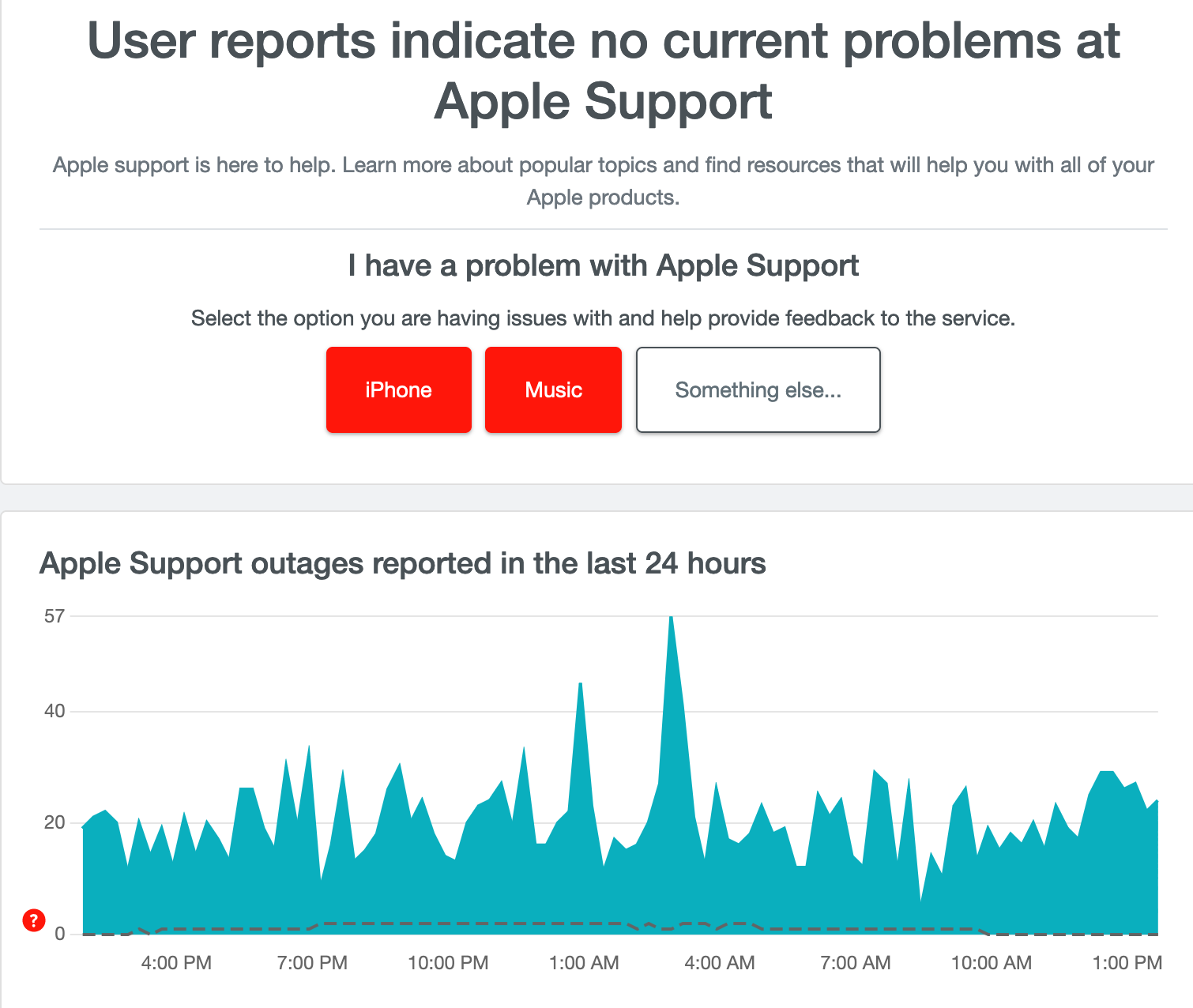Viewport: 1193px width, 1008px height.
Task: Click the "40" value on the y-axis
Action: point(55,711)
